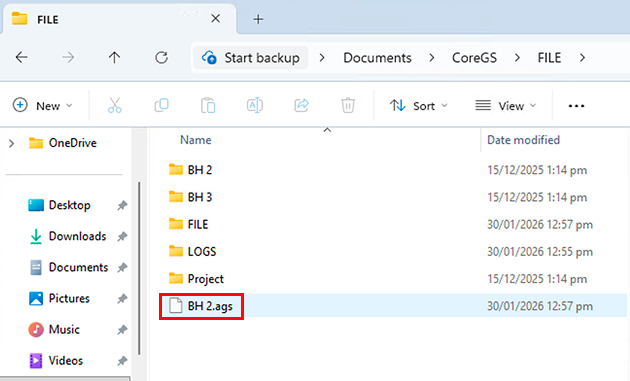The height and width of the screenshot is (381, 630).
Task: Open the New item dropdown
Action: (x=43, y=106)
